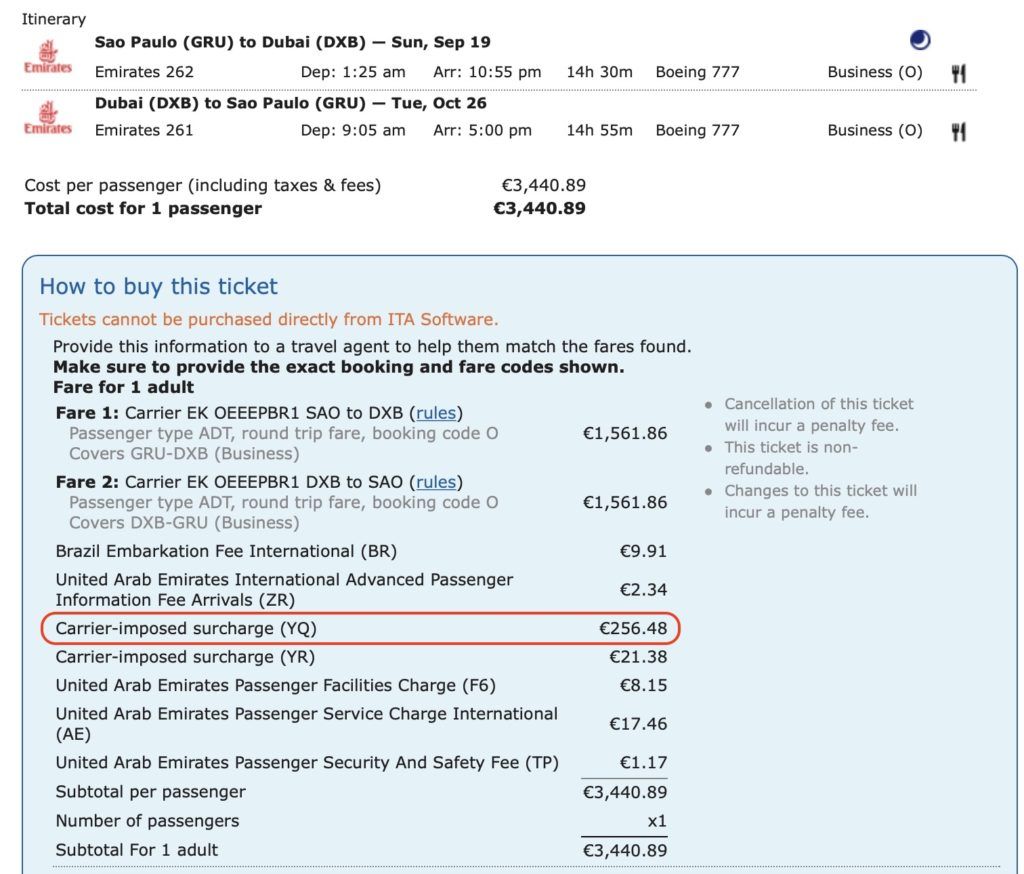
Task: Click the meal icon for Emirates 262
Action: [958, 73]
